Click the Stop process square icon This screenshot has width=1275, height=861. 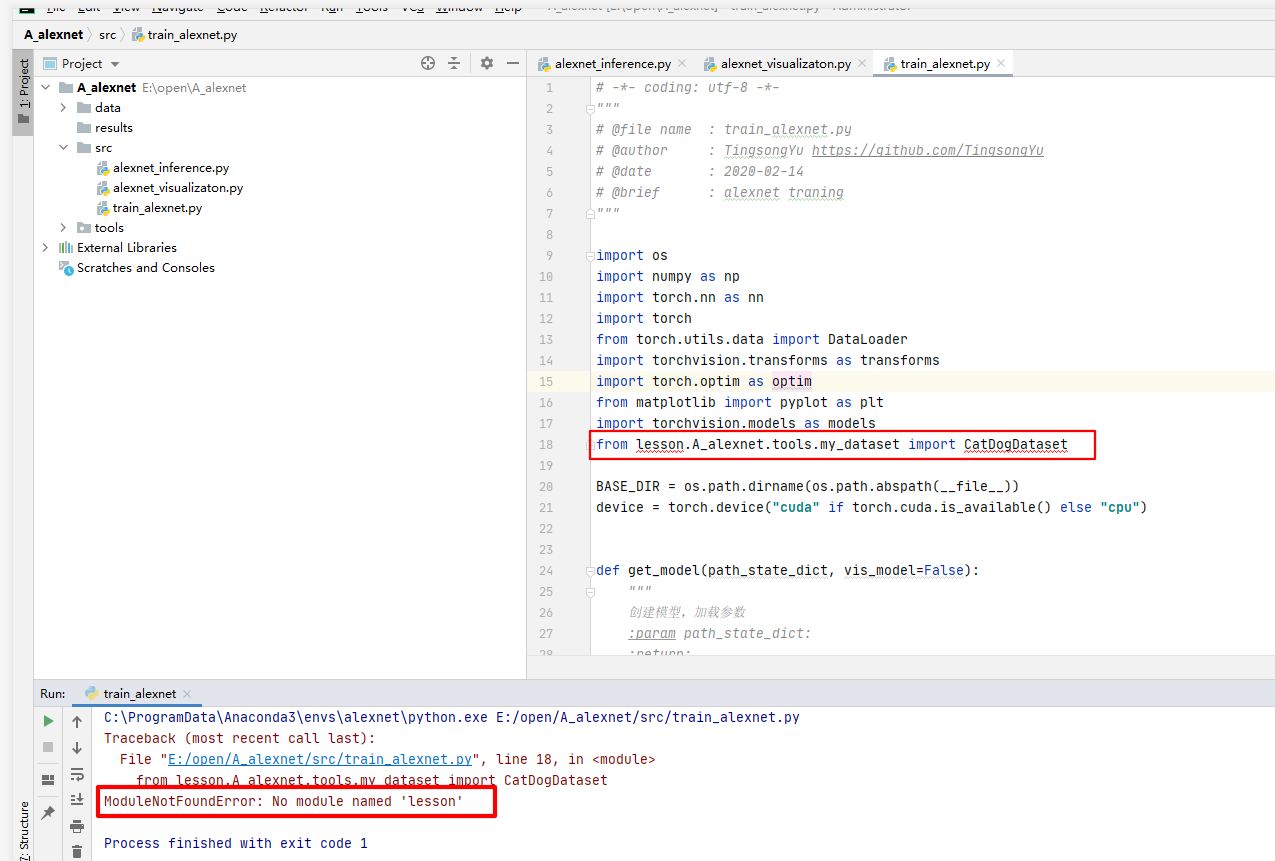[x=48, y=748]
